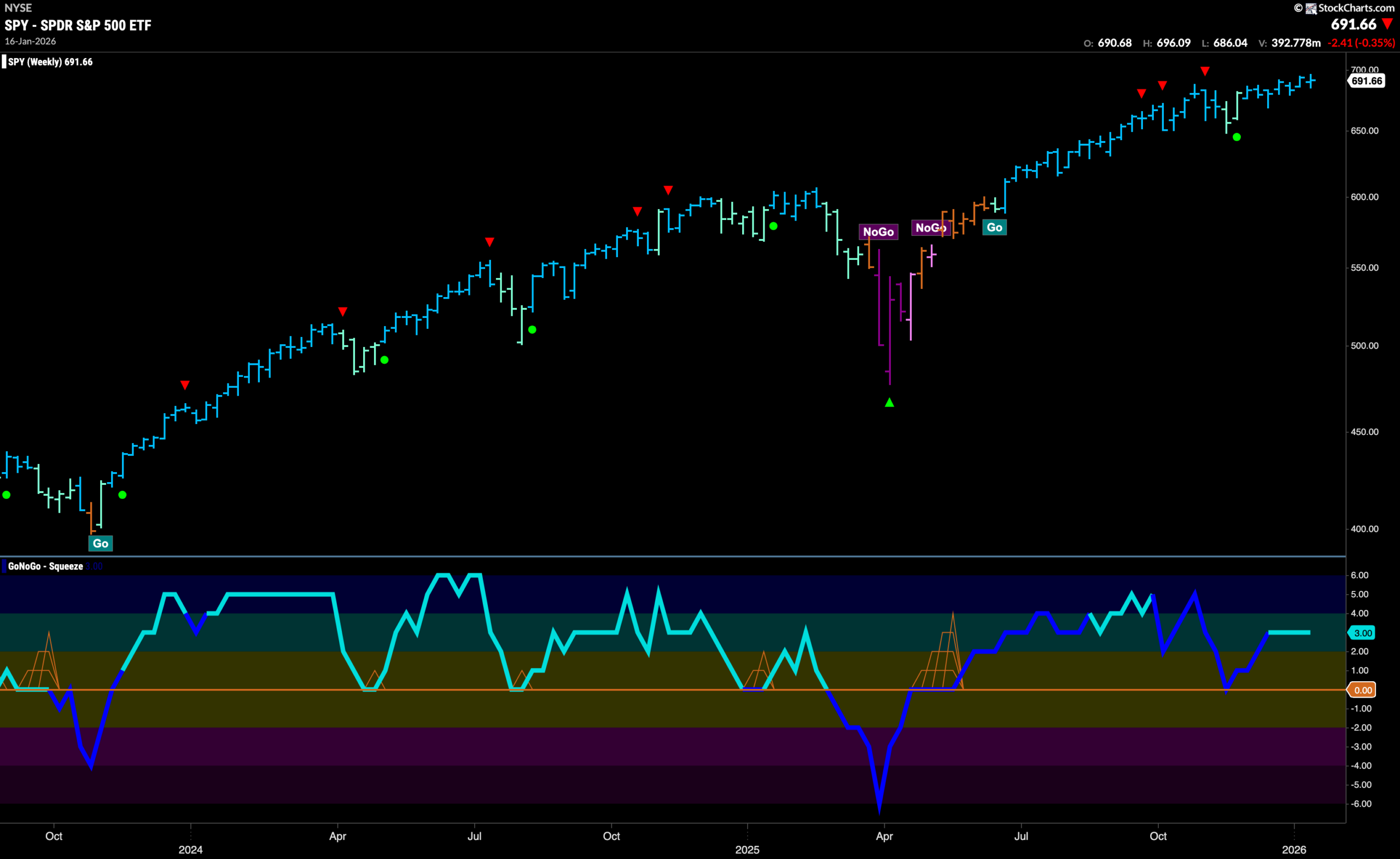Viewport: 1400px width, 859px height.
Task: Click the red triangle above March 2024 peak
Action: (x=342, y=311)
